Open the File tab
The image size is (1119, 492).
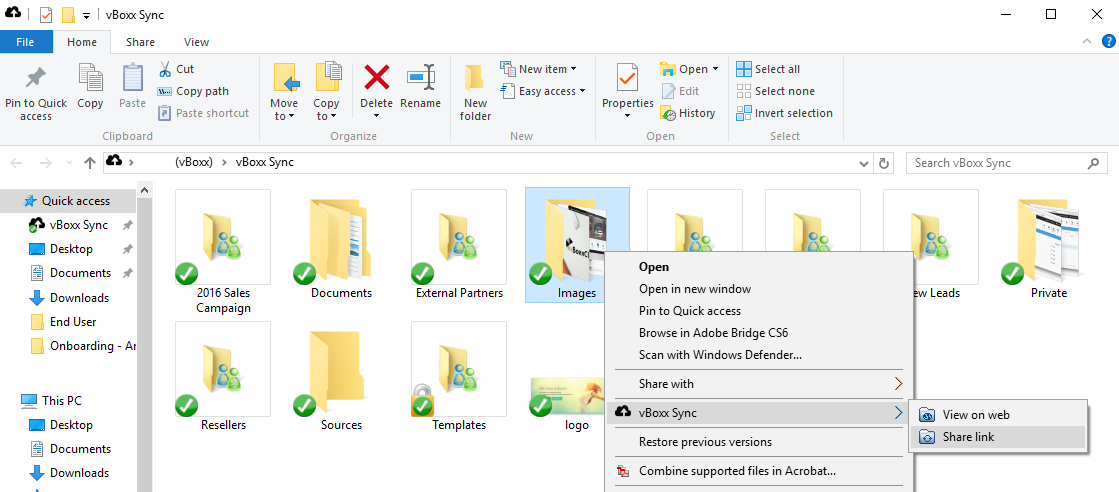25,42
